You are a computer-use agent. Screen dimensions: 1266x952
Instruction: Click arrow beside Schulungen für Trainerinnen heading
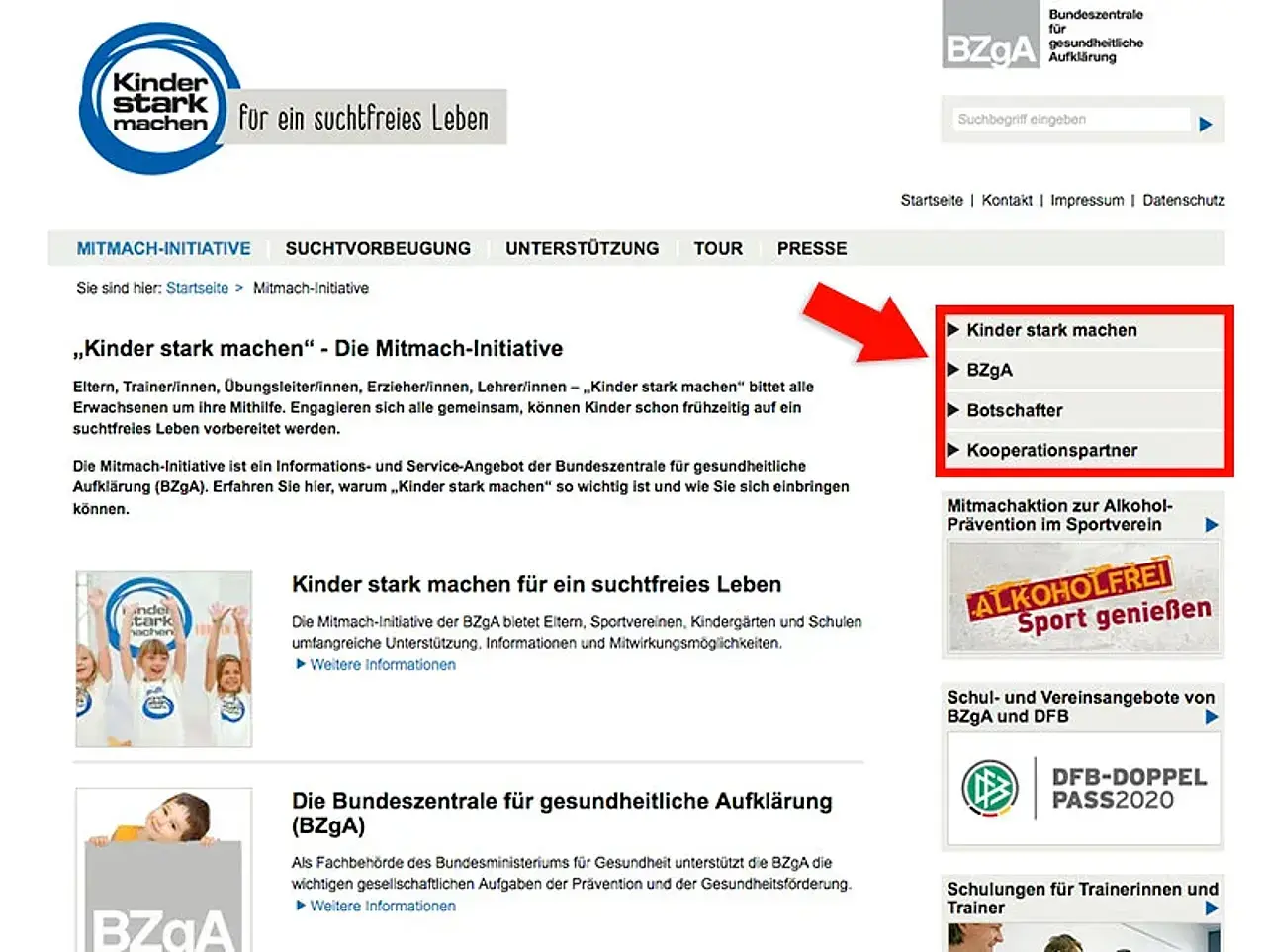tap(1211, 908)
